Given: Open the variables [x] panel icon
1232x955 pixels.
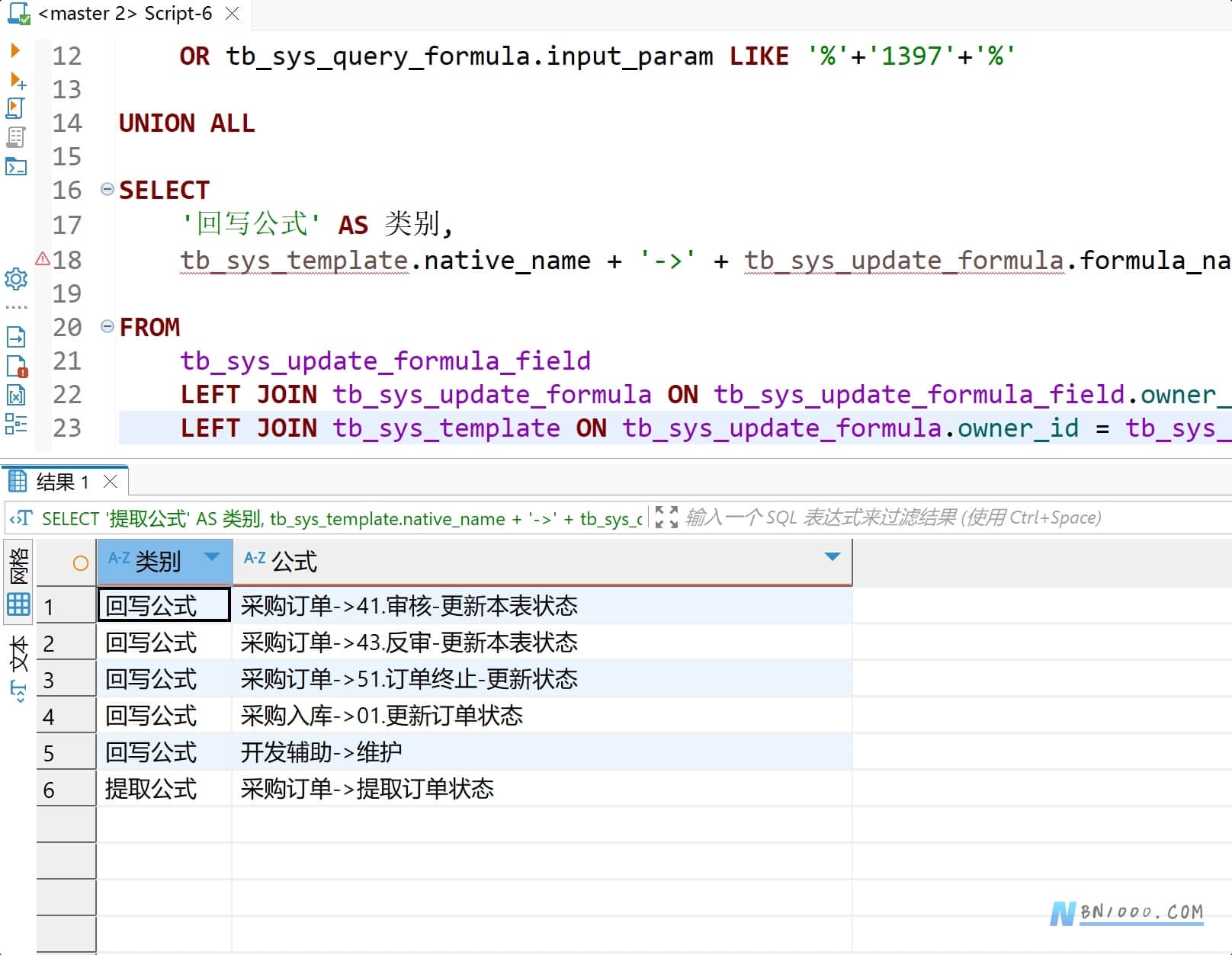Looking at the screenshot, I should pos(16,395).
